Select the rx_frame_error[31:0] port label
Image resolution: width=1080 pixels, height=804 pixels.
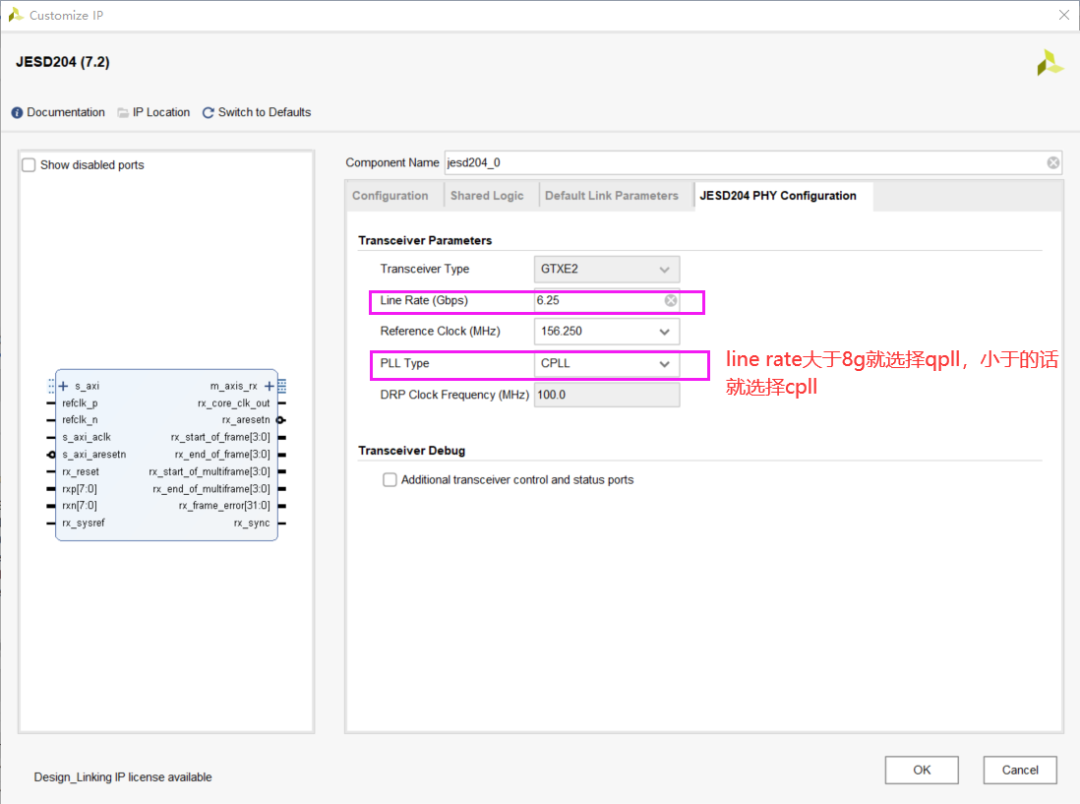(x=225, y=506)
